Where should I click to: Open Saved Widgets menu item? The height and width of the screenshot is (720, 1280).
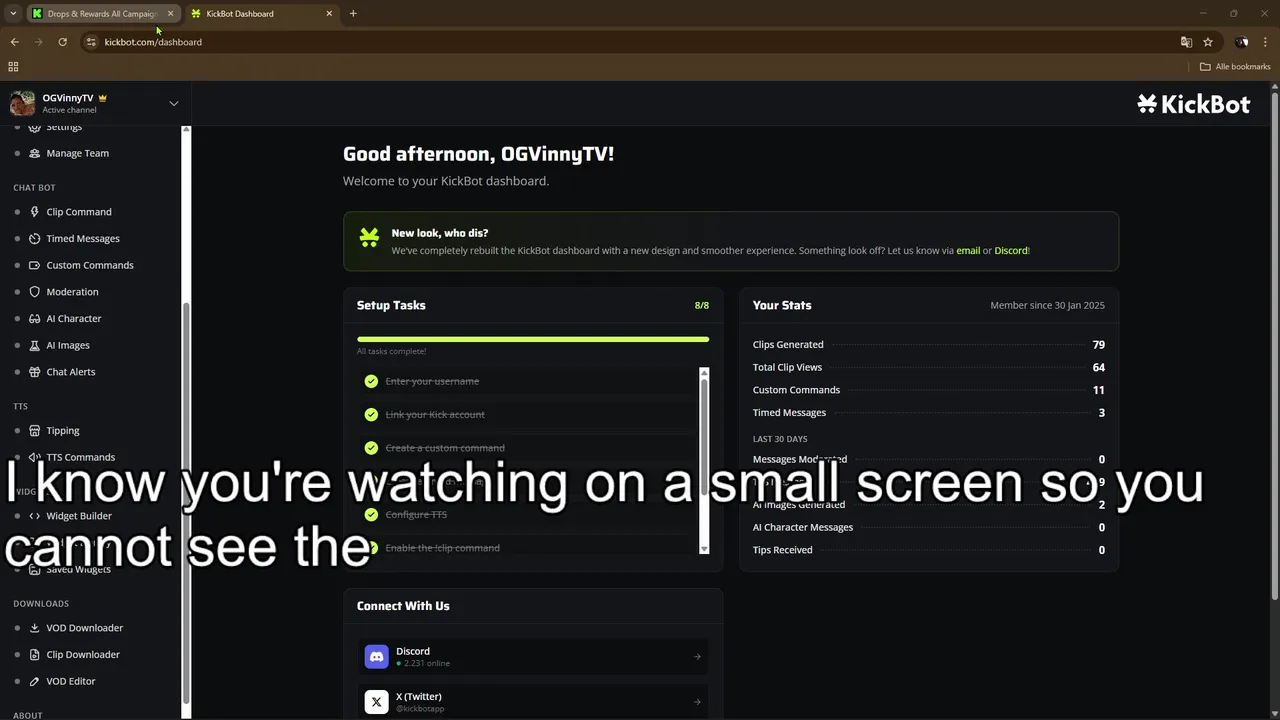coord(78,569)
